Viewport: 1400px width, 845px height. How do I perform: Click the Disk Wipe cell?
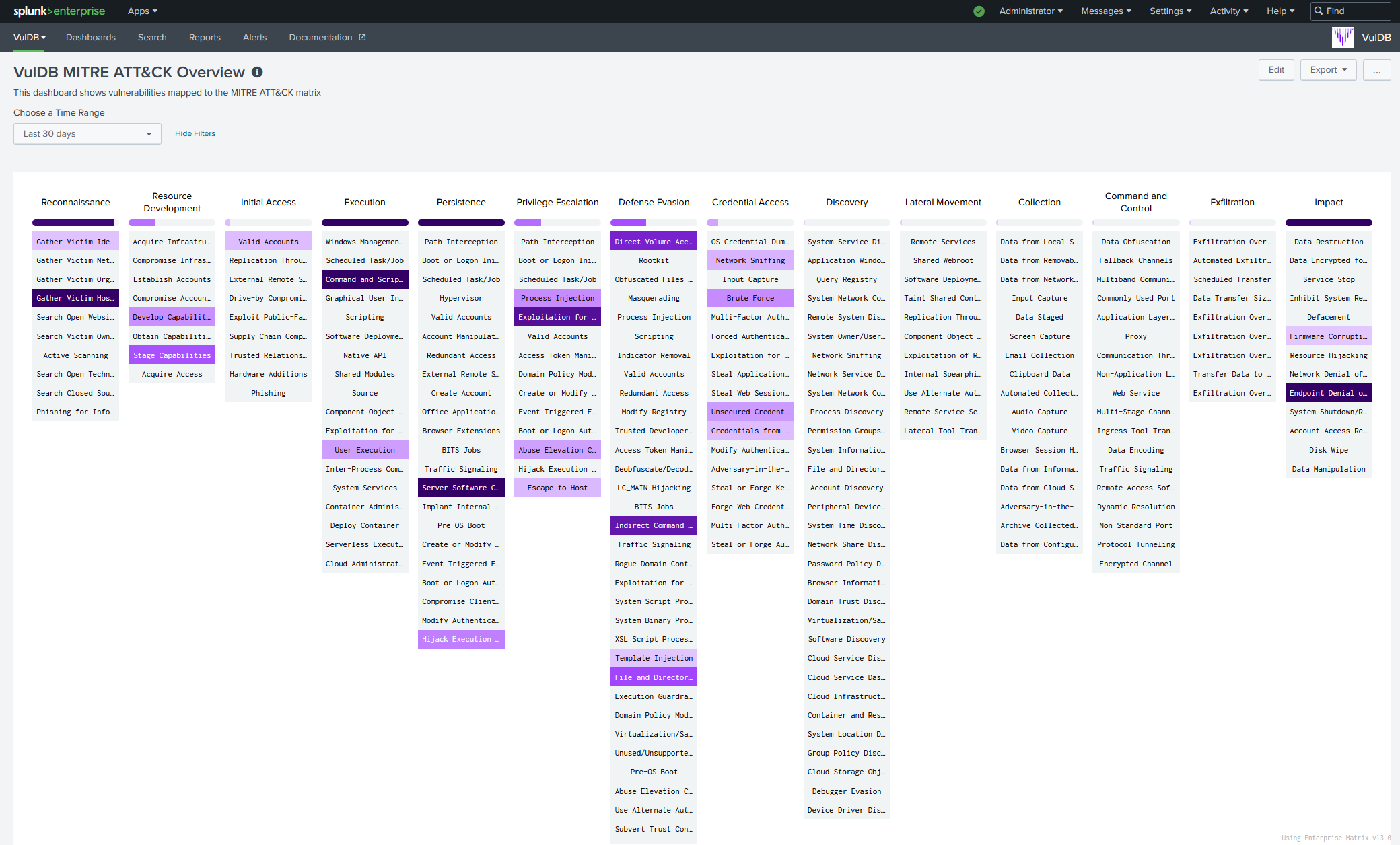coord(1329,450)
